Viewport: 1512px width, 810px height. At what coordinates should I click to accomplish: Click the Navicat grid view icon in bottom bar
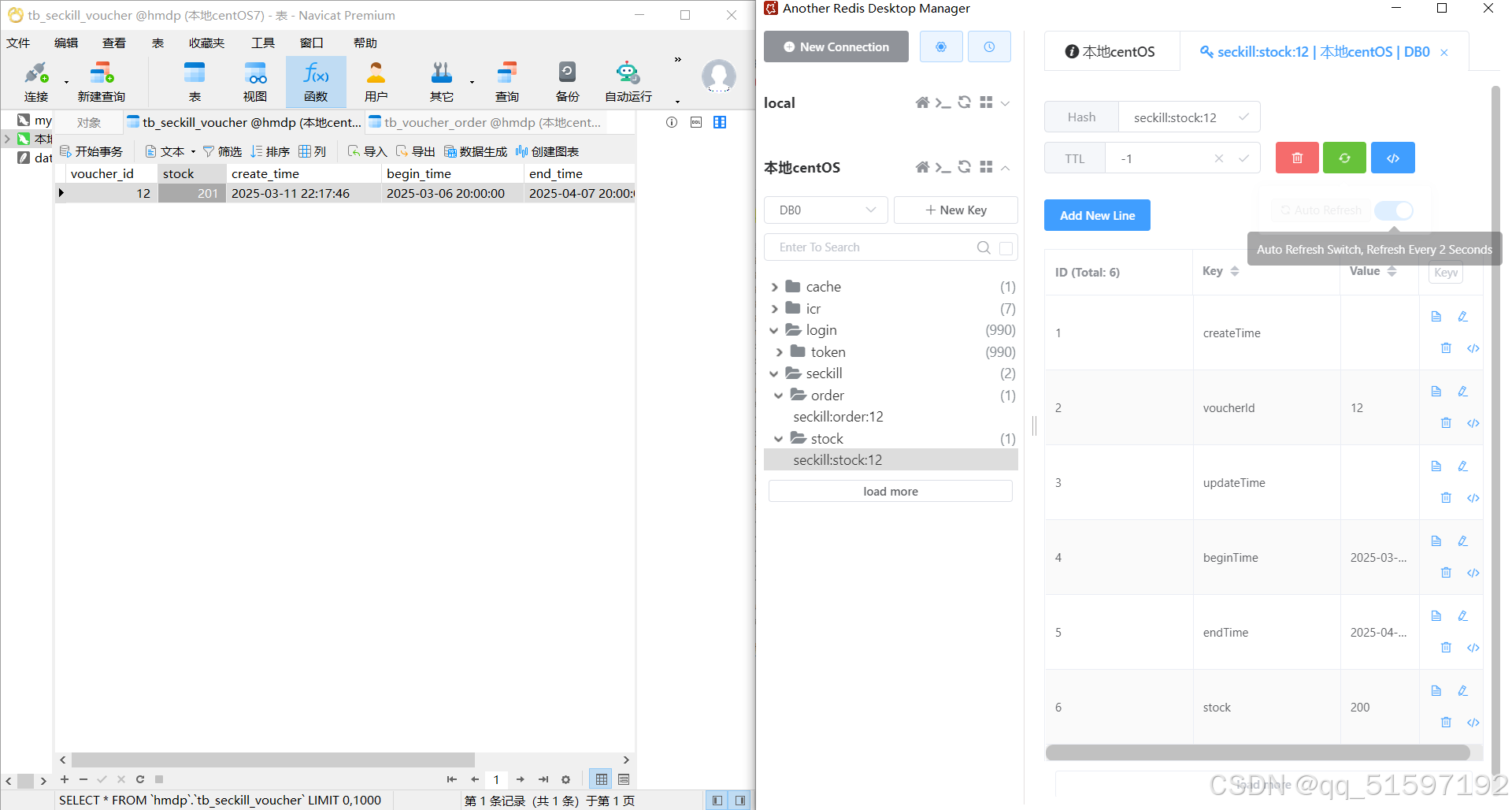pos(602,779)
